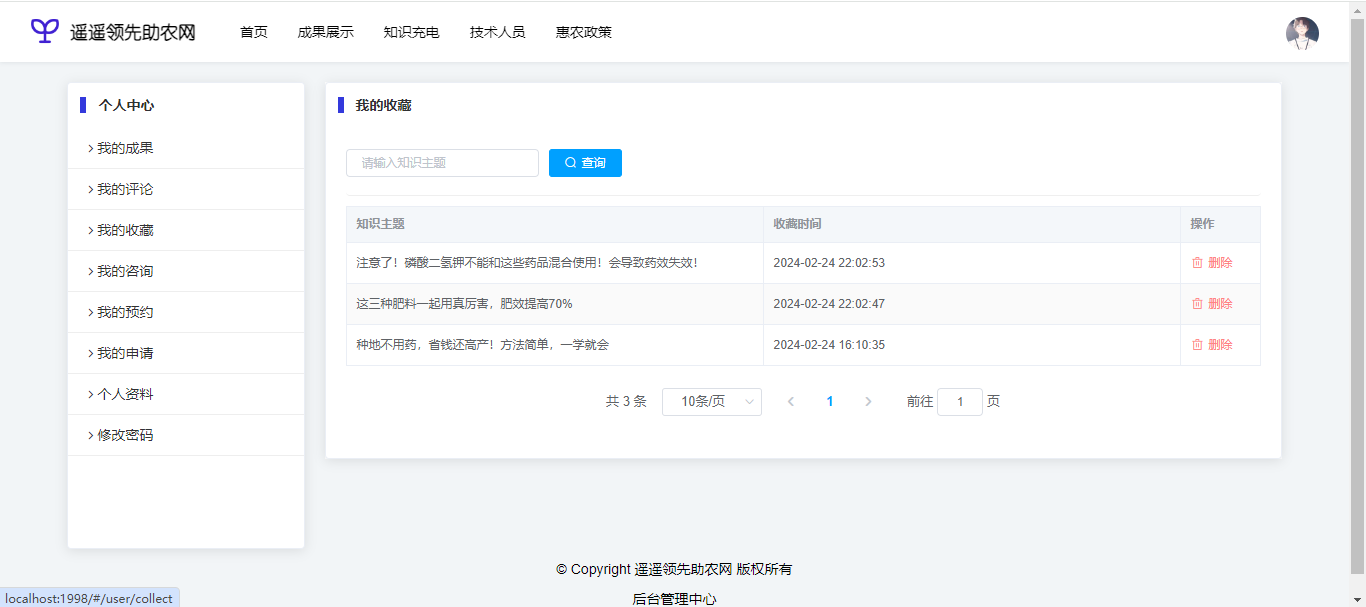Image resolution: width=1366 pixels, height=607 pixels.
Task: Click the 后台管理中心 footer link
Action: tap(674, 599)
